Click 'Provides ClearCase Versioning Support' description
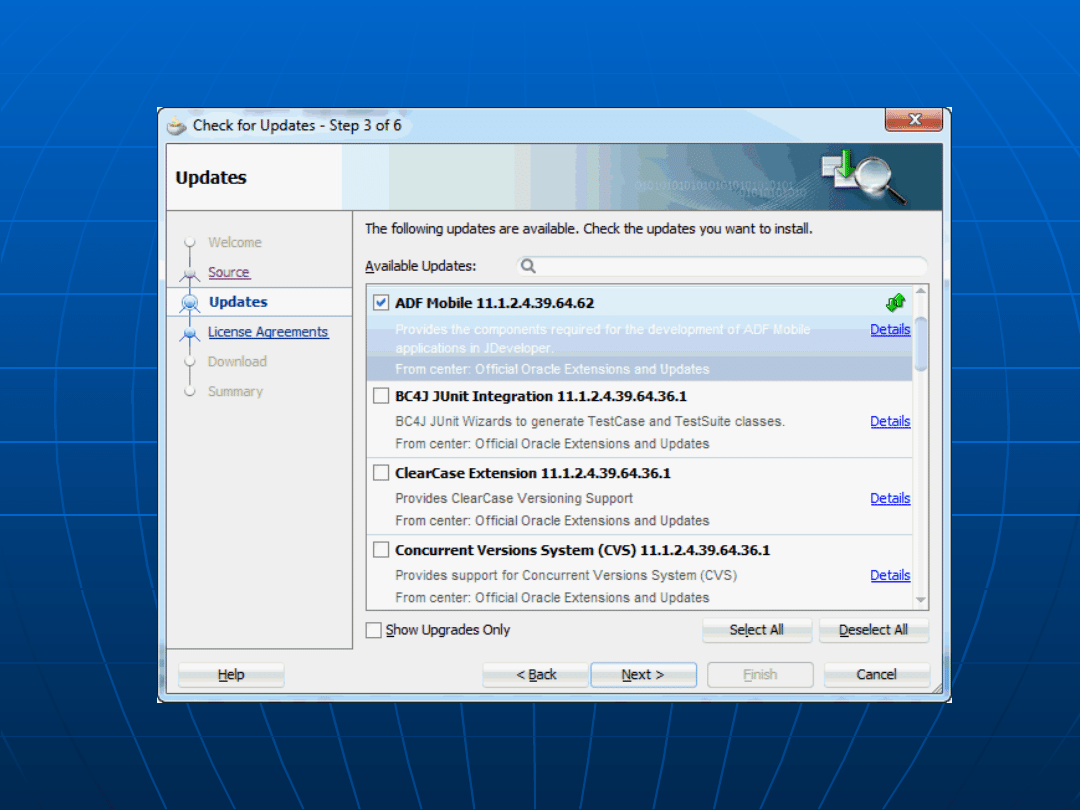 point(514,498)
